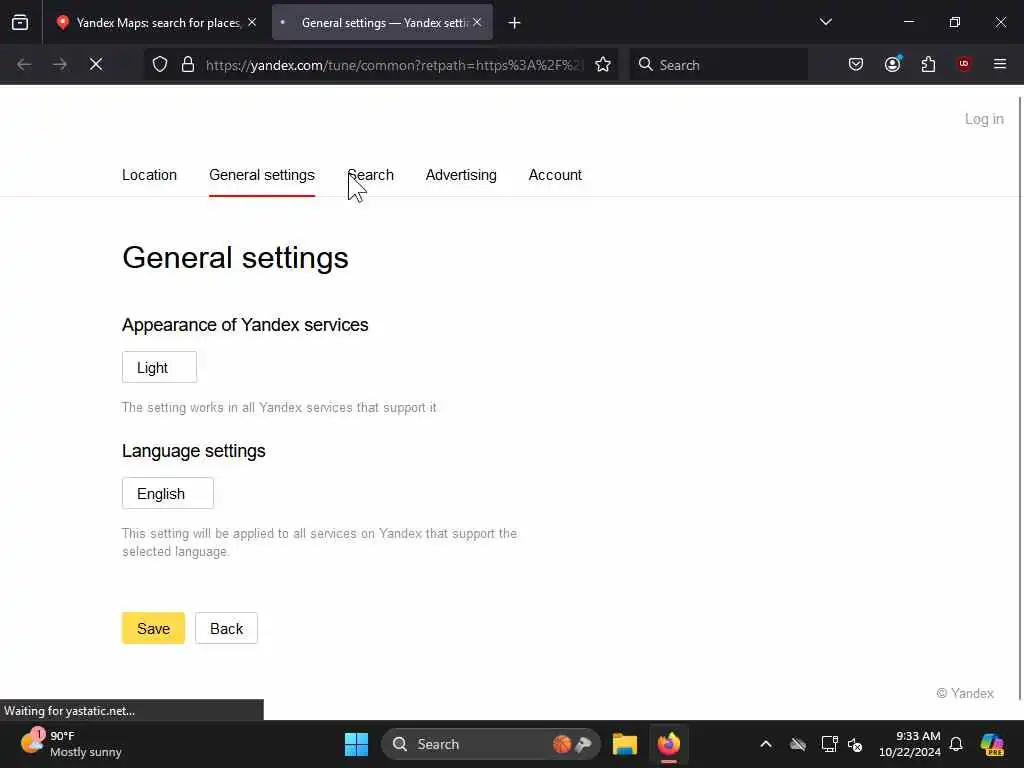Close the Yandex Maps tab
Viewport: 1024px width, 768px height.
(x=252, y=22)
